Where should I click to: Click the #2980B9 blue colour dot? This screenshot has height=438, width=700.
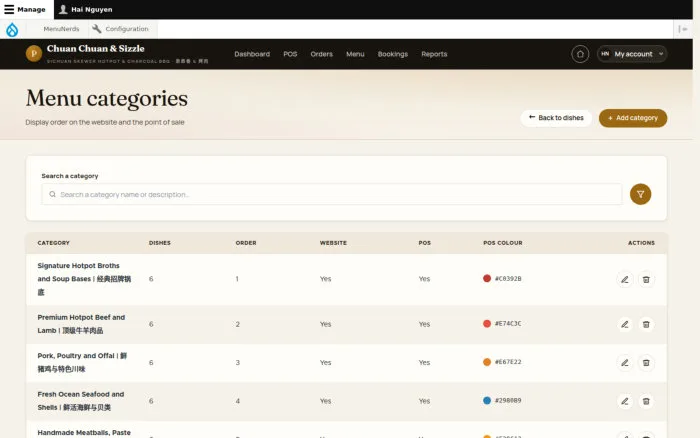[487, 400]
